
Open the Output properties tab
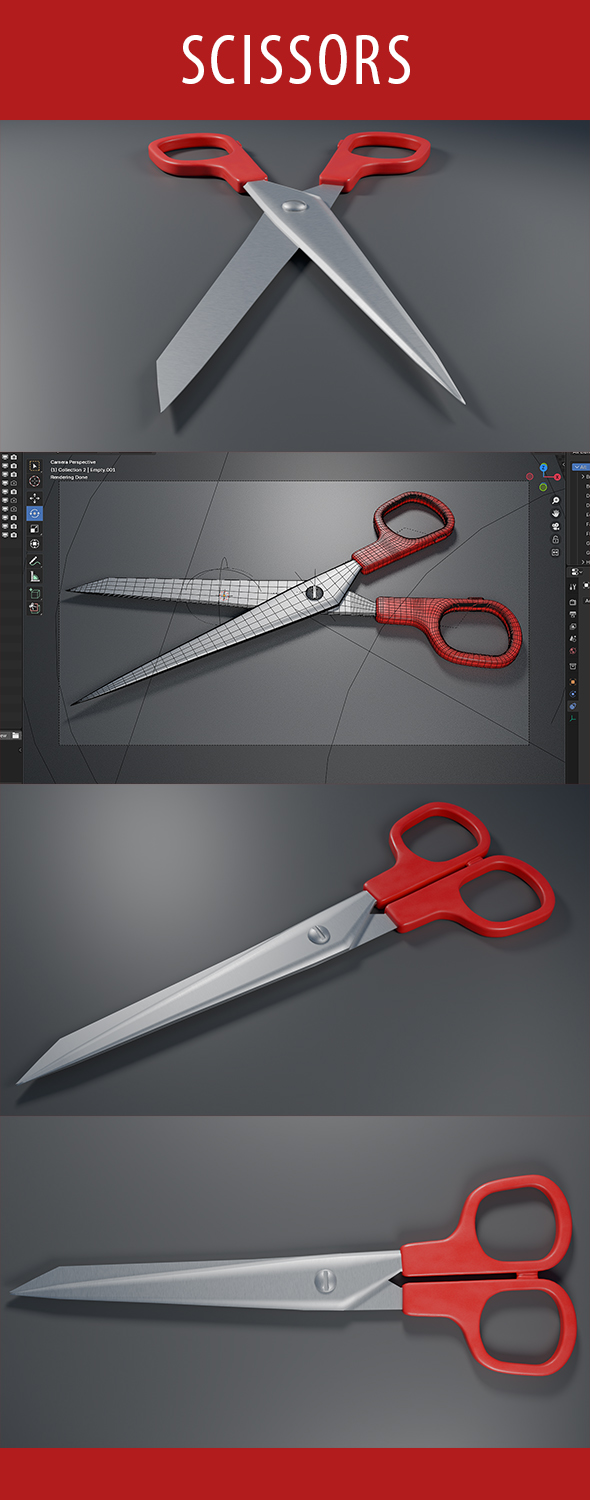pyautogui.click(x=573, y=614)
